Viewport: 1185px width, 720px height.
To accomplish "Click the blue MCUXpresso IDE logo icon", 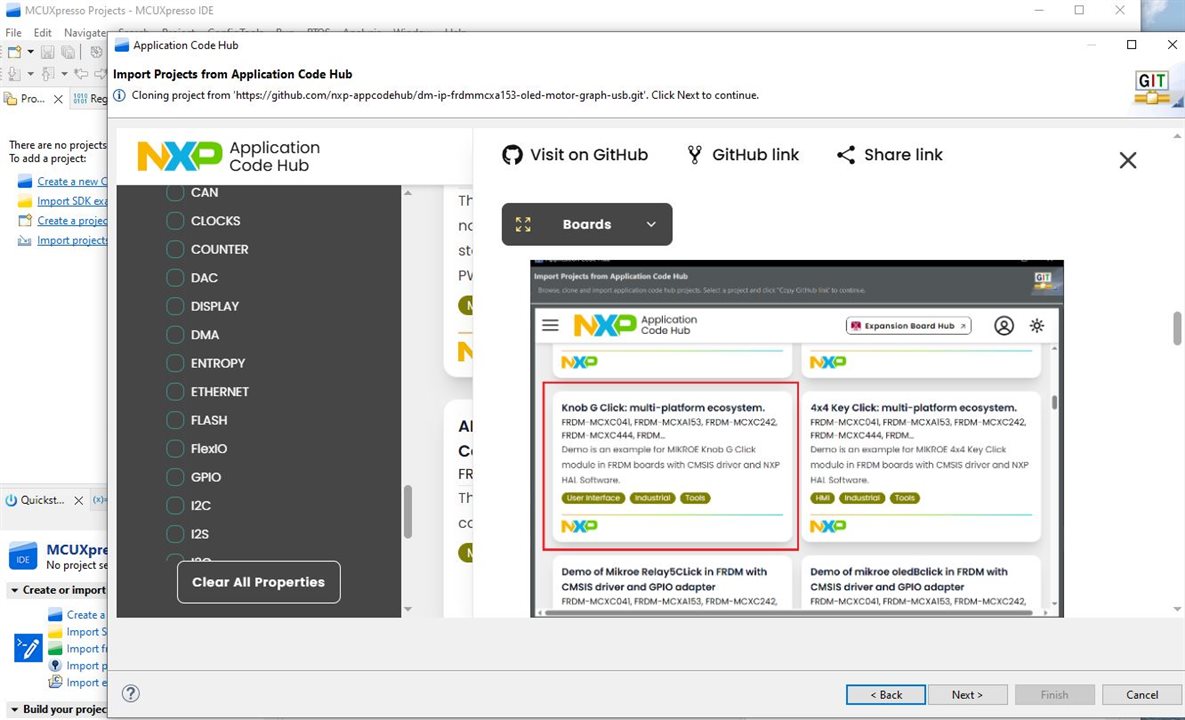I will pos(23,556).
